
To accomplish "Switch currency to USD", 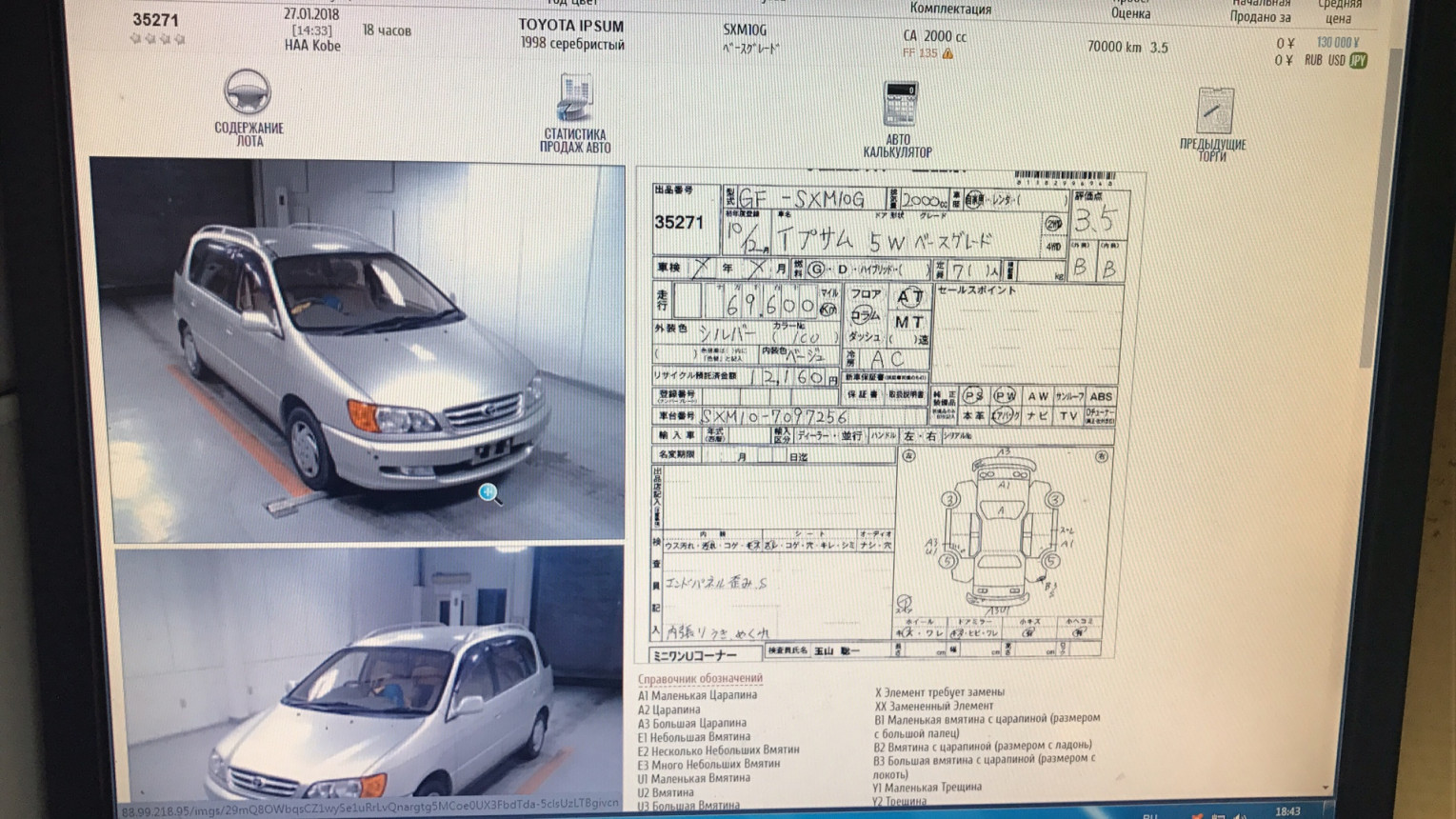I will click(x=1336, y=61).
